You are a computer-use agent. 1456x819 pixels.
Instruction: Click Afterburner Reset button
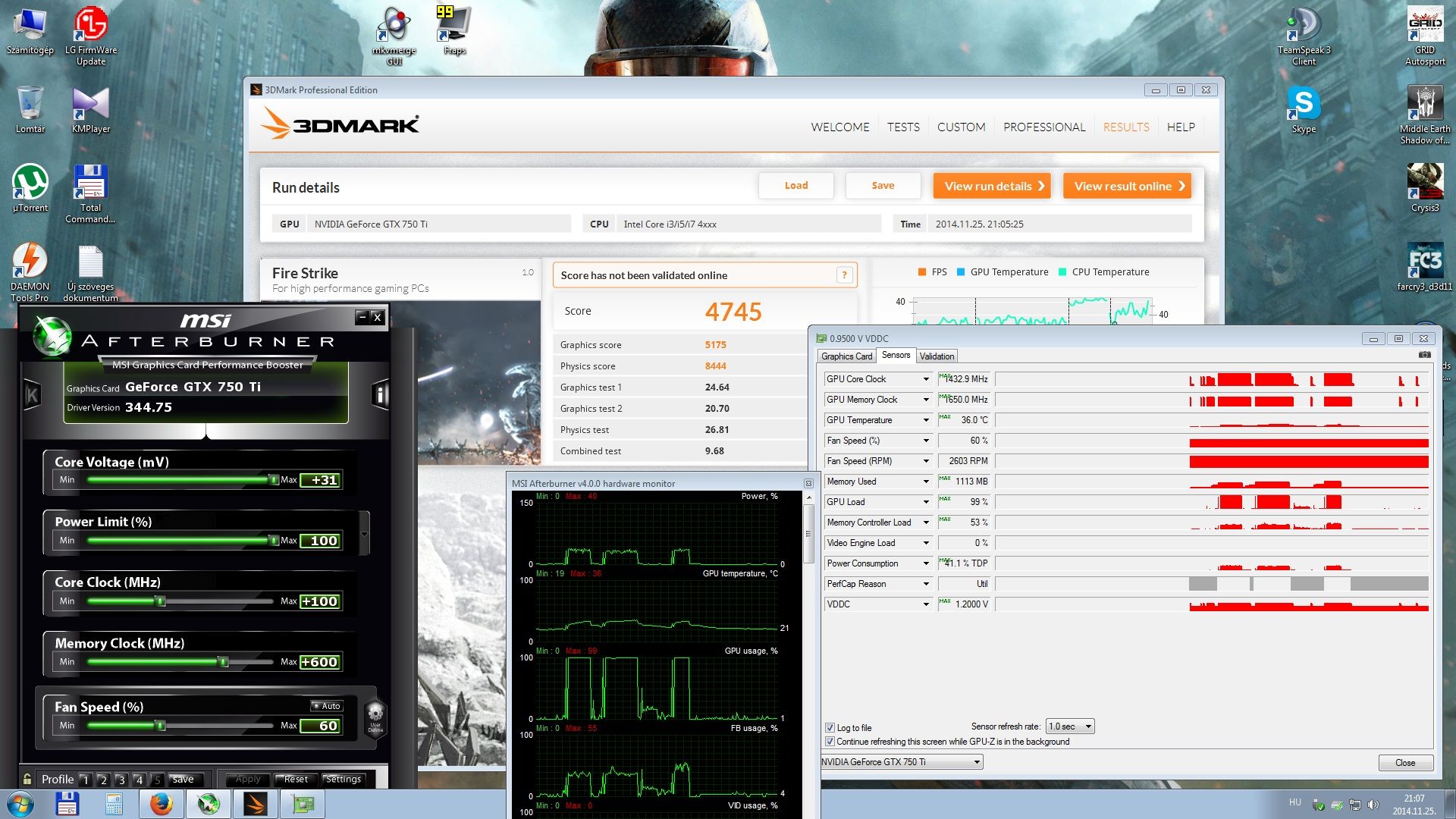click(296, 779)
